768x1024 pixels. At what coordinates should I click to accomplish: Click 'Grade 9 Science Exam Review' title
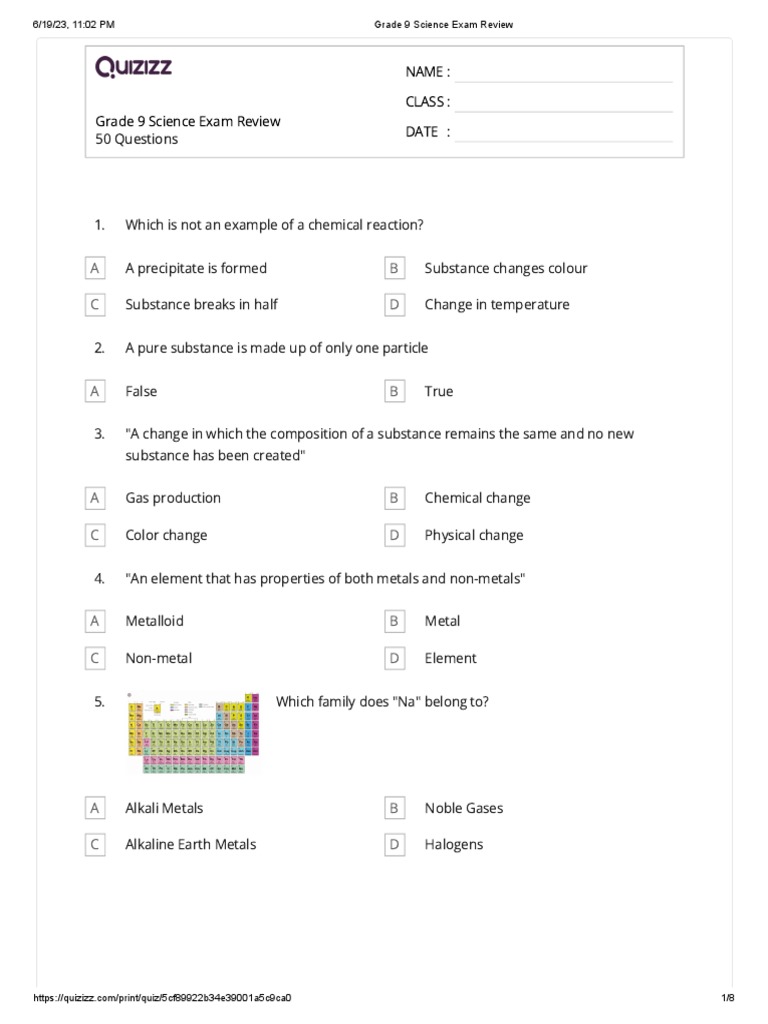pos(188,121)
